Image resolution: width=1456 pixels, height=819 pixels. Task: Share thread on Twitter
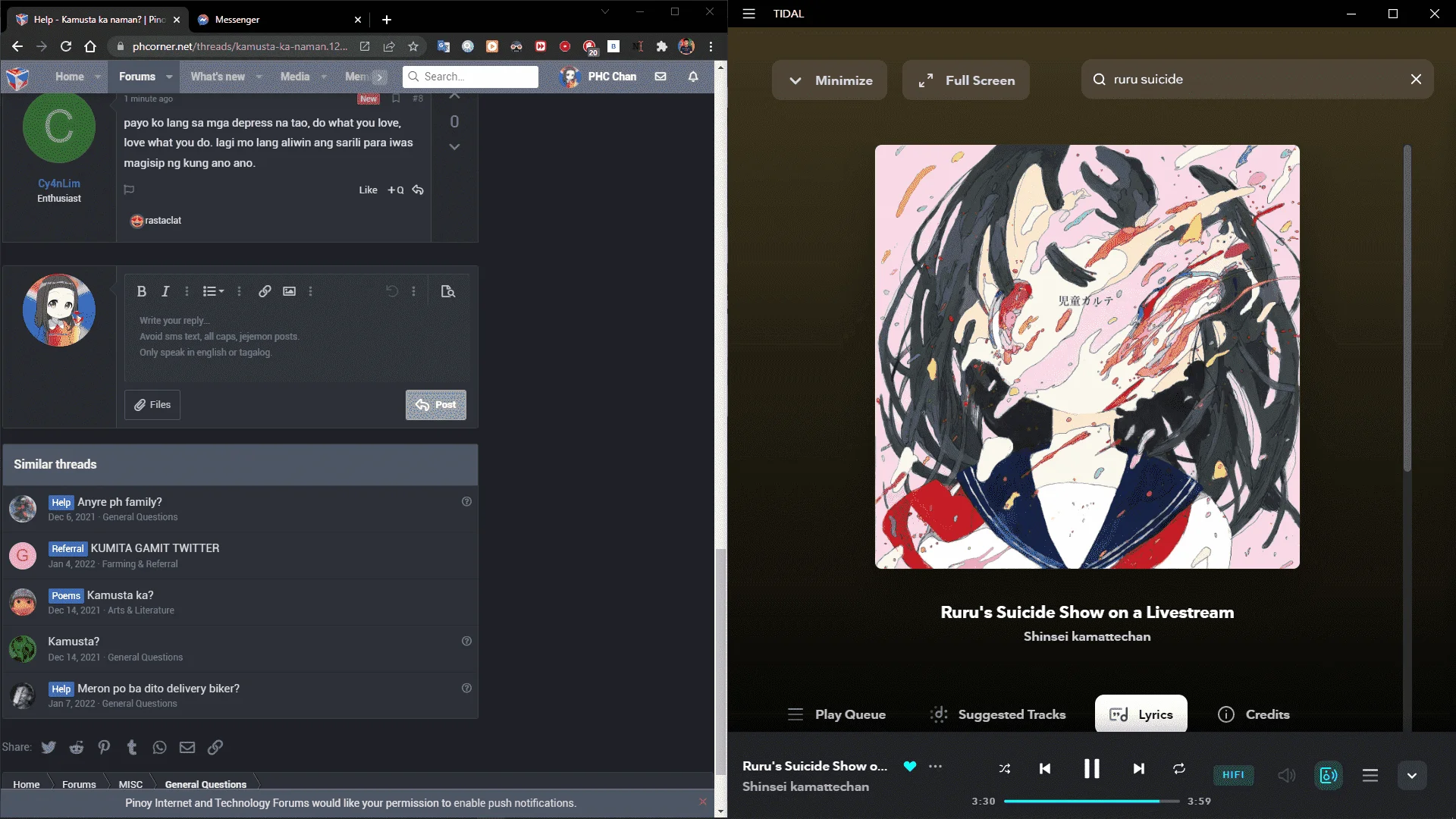49,748
